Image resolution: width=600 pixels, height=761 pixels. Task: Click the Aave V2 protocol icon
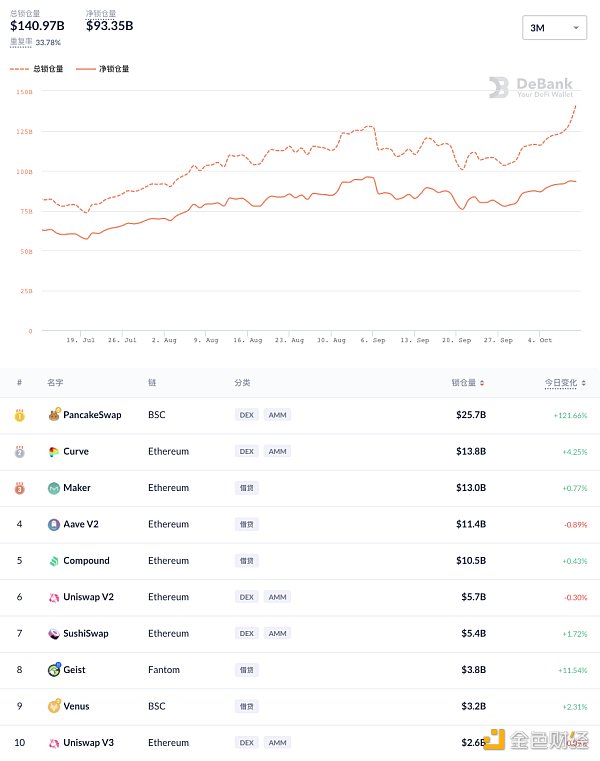pyautogui.click(x=54, y=525)
